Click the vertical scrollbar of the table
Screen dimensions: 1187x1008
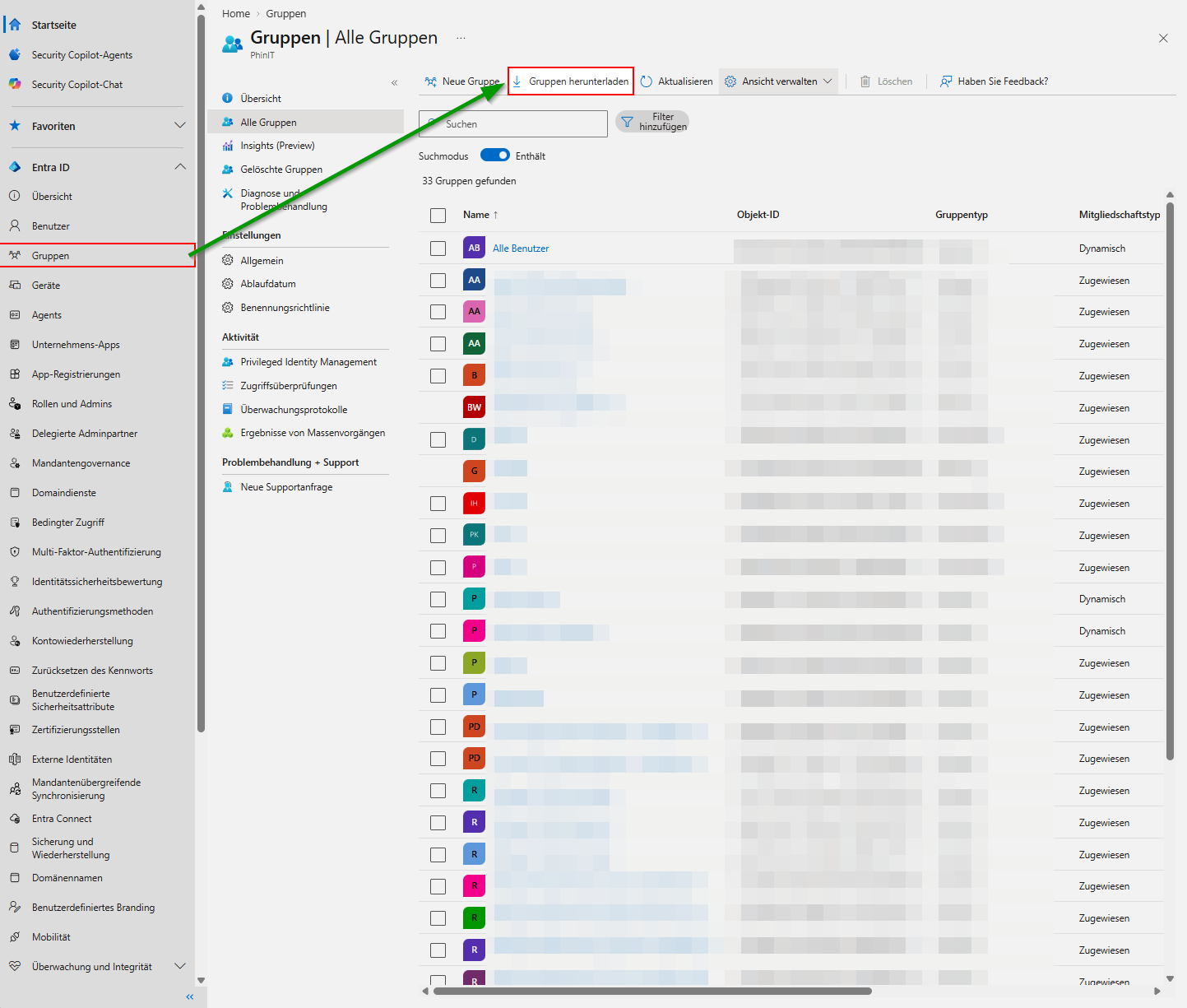pos(1170,480)
